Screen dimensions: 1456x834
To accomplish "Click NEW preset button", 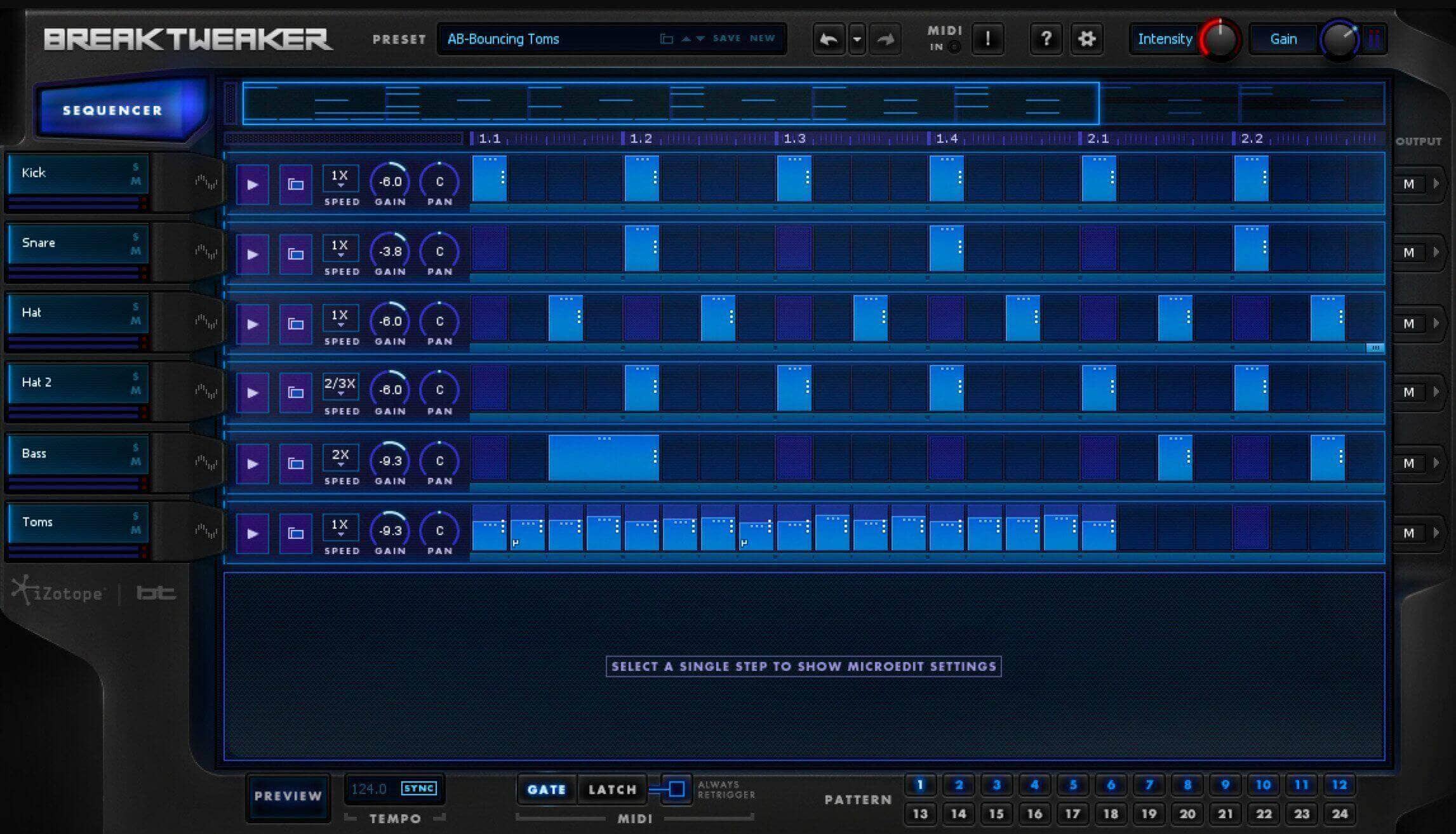I will [x=762, y=39].
